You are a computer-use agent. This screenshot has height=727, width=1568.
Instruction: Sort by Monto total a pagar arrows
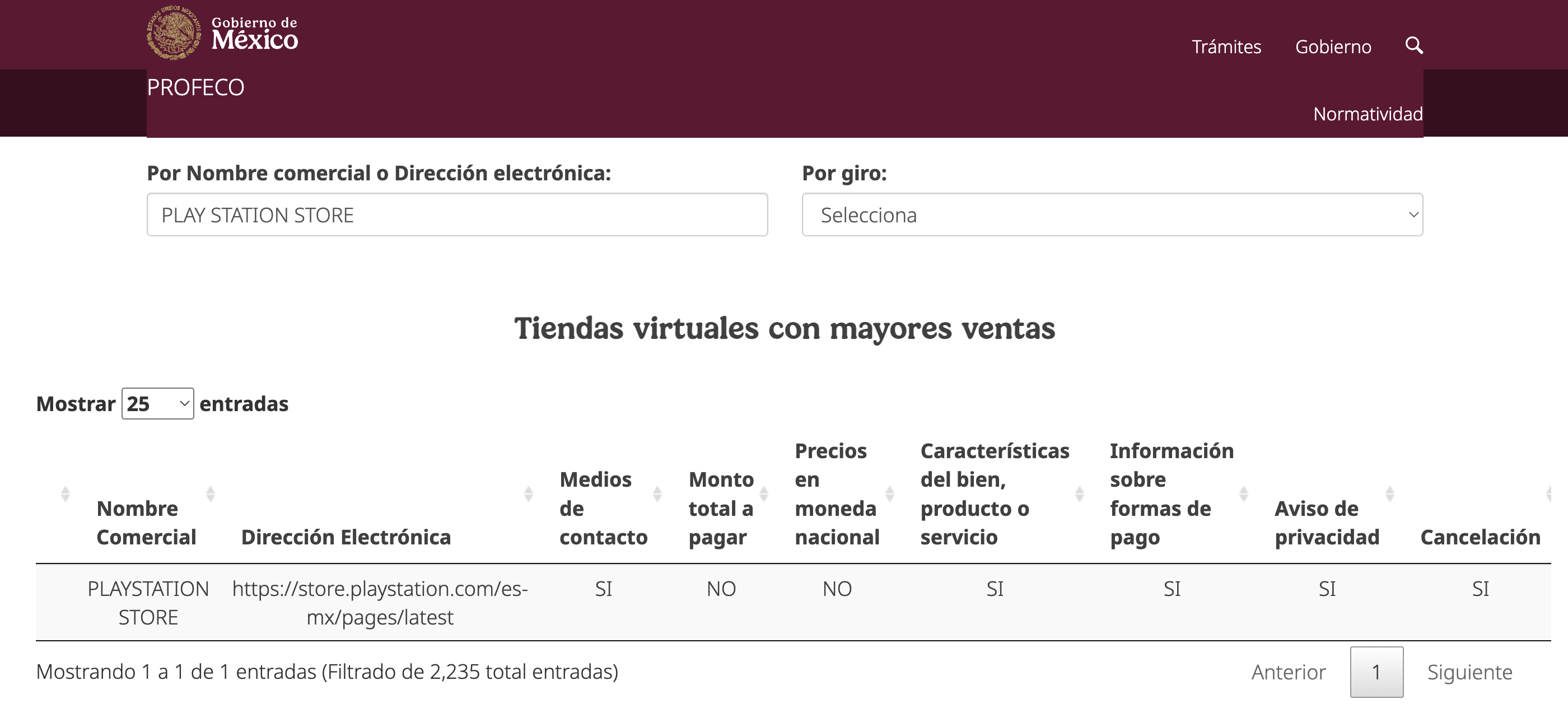point(764,494)
